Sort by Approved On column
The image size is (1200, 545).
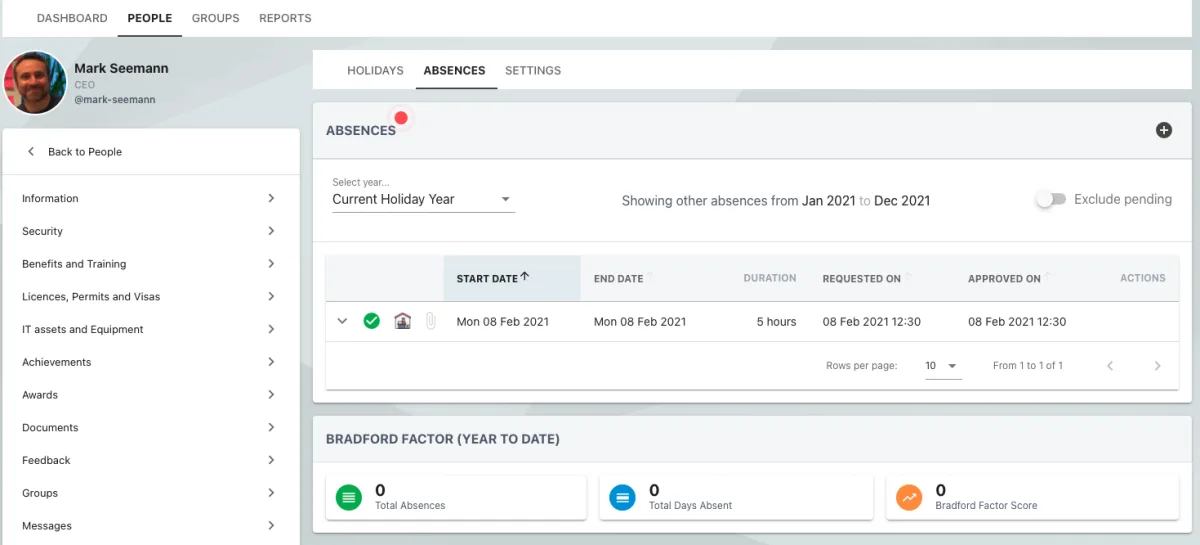(x=1004, y=279)
